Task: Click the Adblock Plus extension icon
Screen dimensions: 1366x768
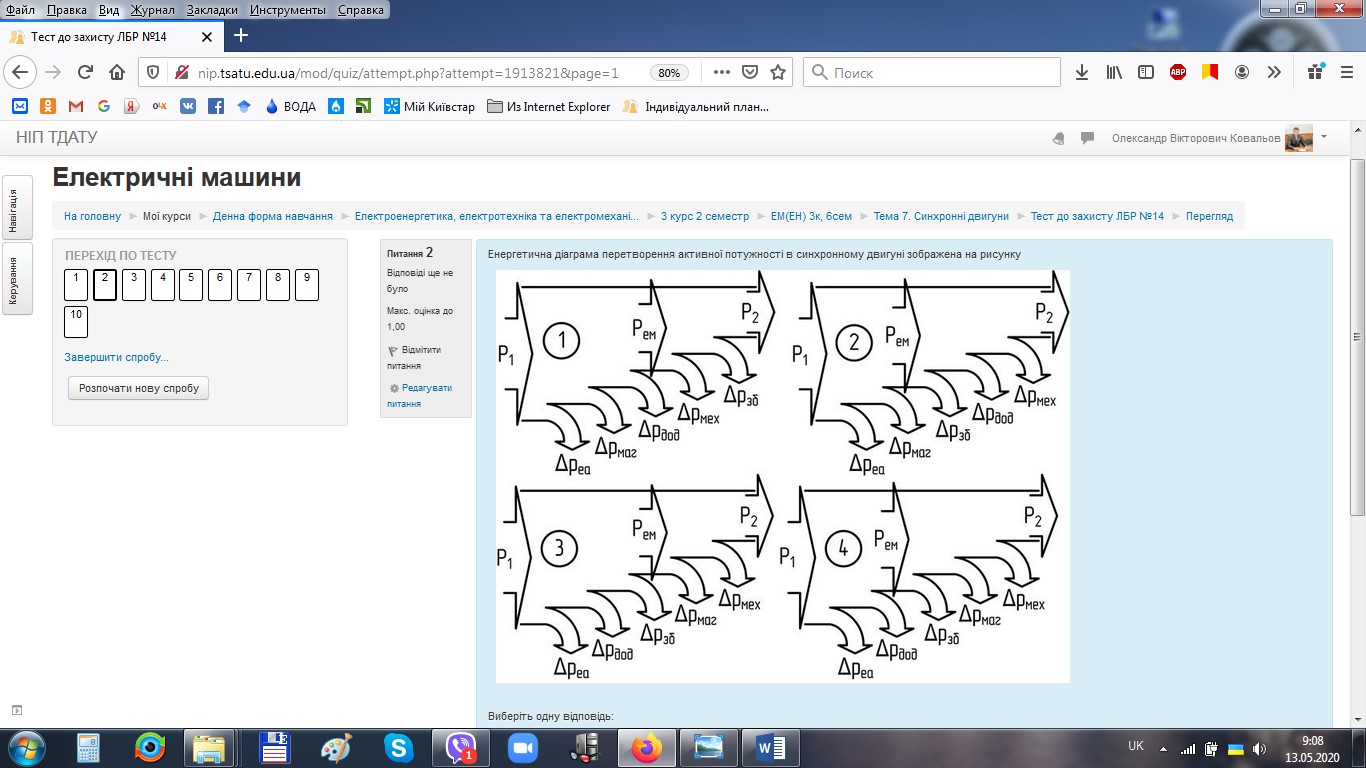Action: coord(1178,73)
